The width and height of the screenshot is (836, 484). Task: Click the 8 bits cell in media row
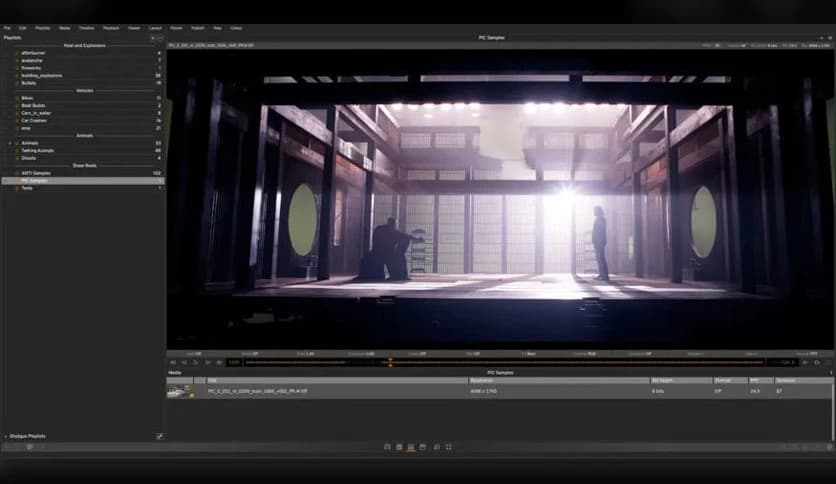coord(658,391)
